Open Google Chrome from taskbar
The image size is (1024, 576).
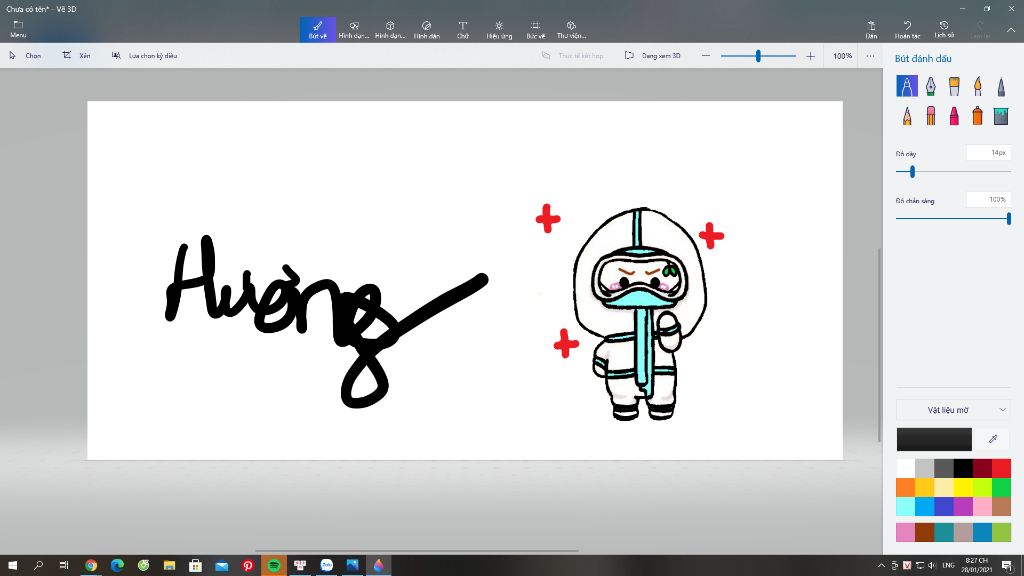tap(91, 566)
